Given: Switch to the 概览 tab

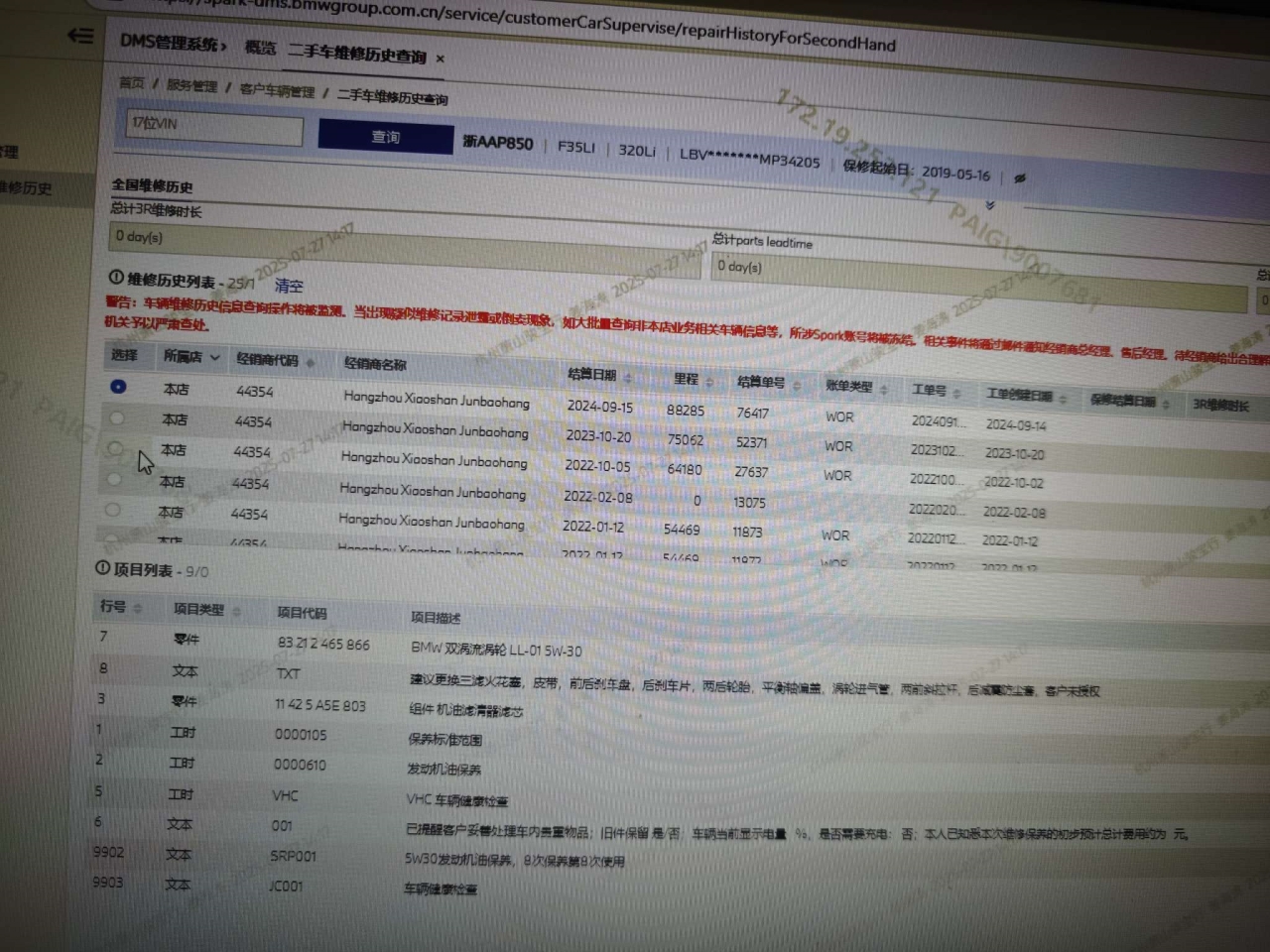Looking at the screenshot, I should [260, 48].
